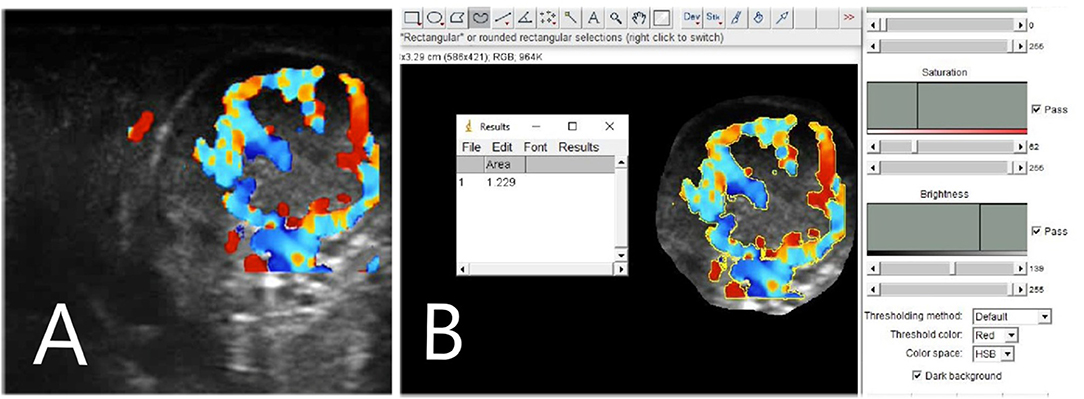
Task: Open the Color space dropdown
Action: pos(993,353)
